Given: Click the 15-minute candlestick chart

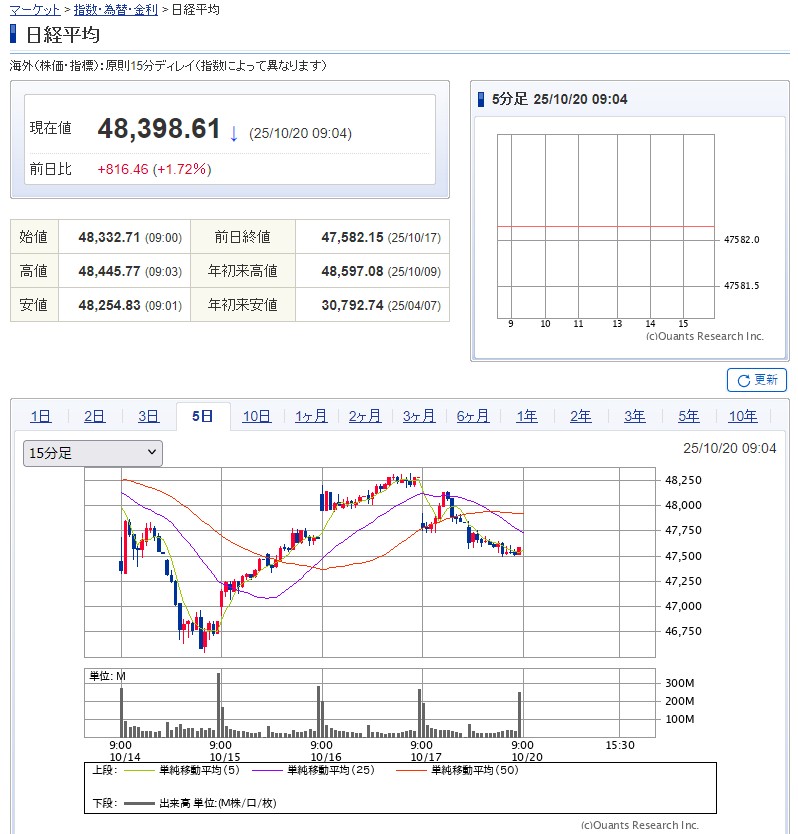Looking at the screenshot, I should pos(370,562).
